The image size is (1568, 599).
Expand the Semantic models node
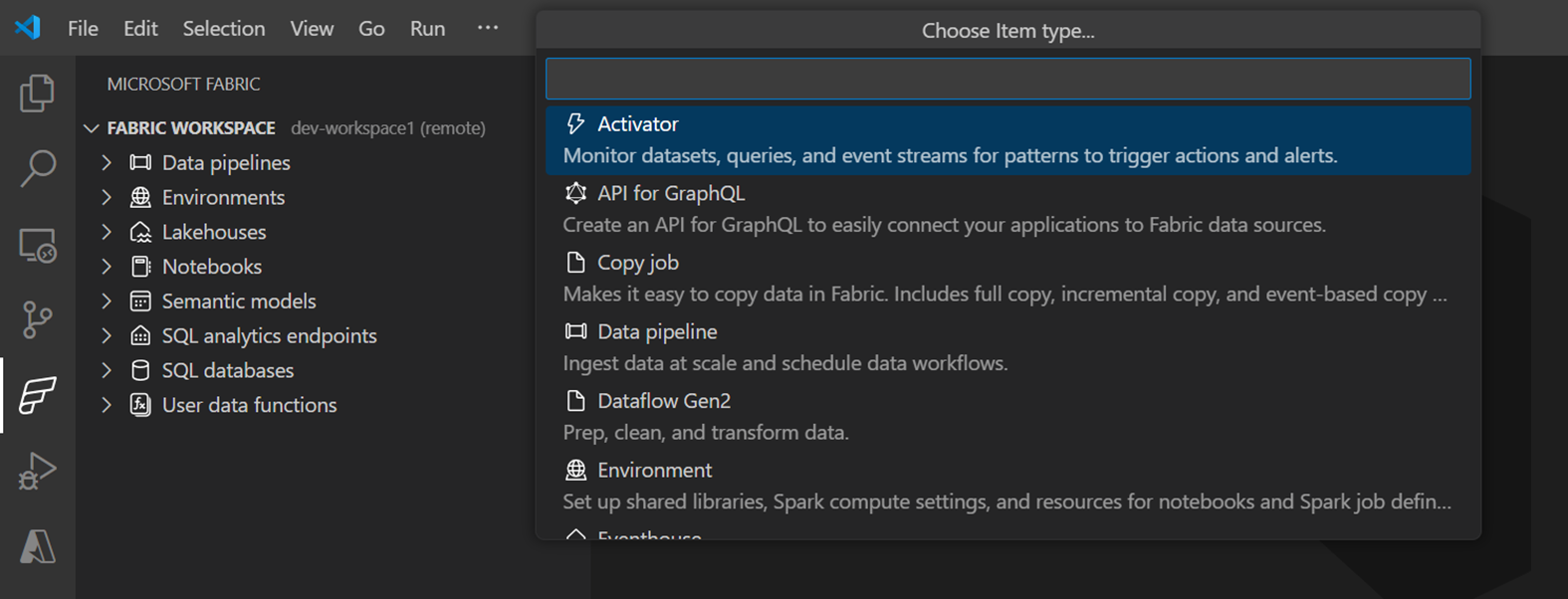107,300
